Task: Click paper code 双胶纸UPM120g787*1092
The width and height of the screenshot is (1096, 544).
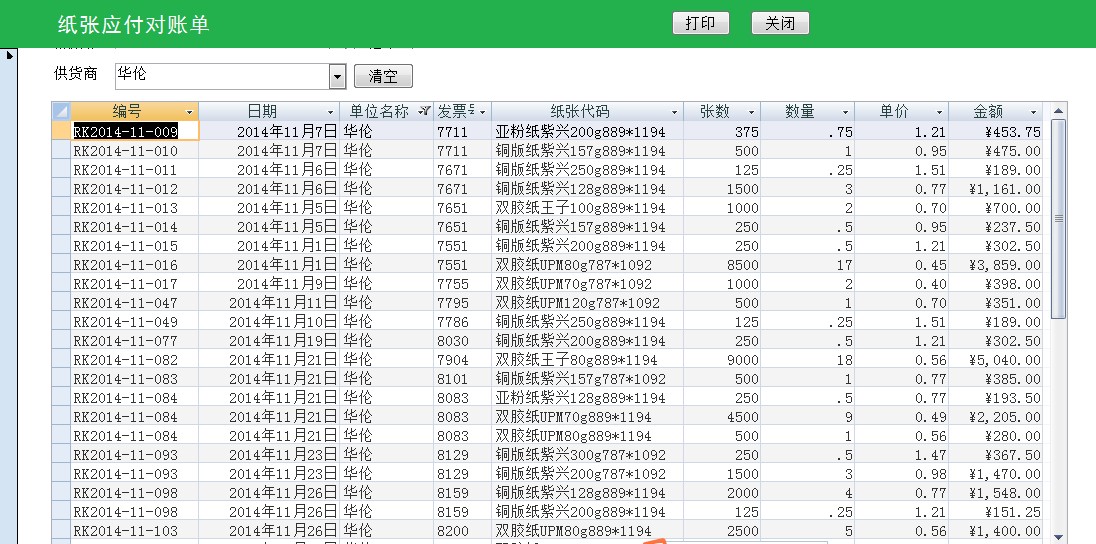Action: click(587, 303)
